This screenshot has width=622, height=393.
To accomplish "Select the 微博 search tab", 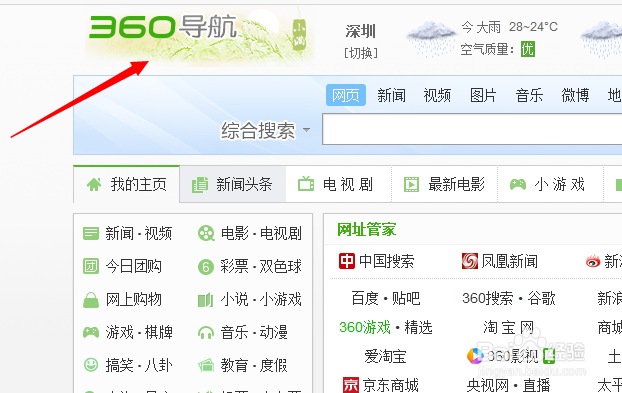I will point(575,96).
